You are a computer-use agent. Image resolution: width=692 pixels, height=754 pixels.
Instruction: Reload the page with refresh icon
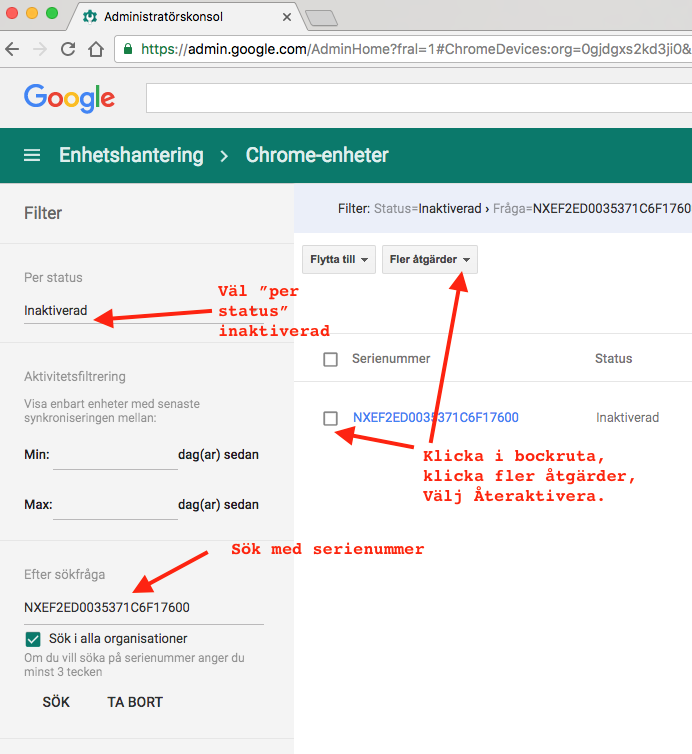coord(68,49)
